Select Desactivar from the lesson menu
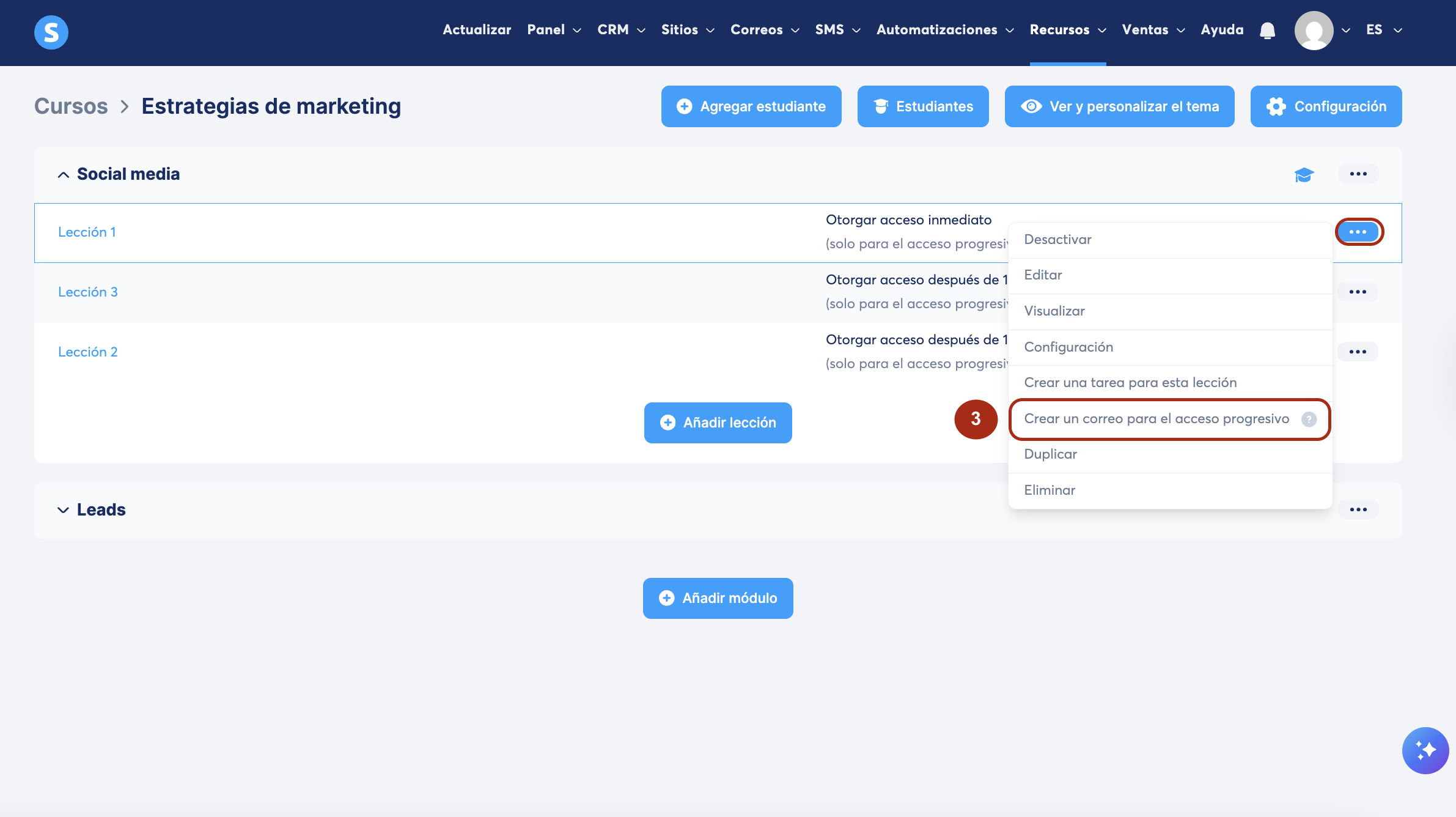The height and width of the screenshot is (817, 1456). click(1057, 240)
